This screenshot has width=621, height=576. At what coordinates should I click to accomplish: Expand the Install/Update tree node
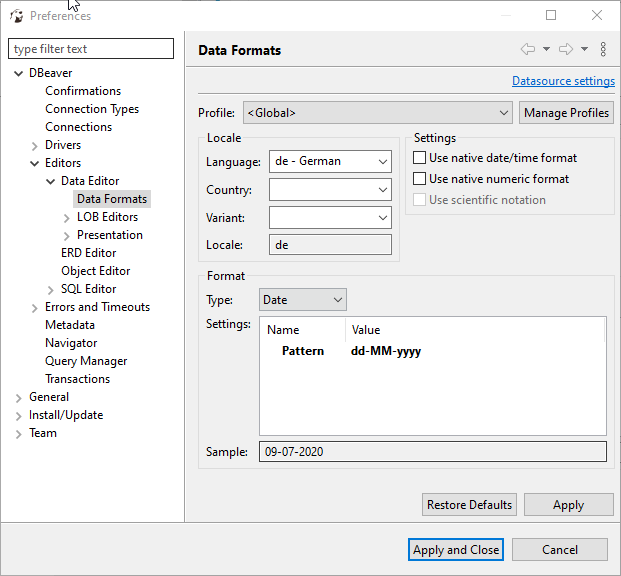(x=18, y=416)
